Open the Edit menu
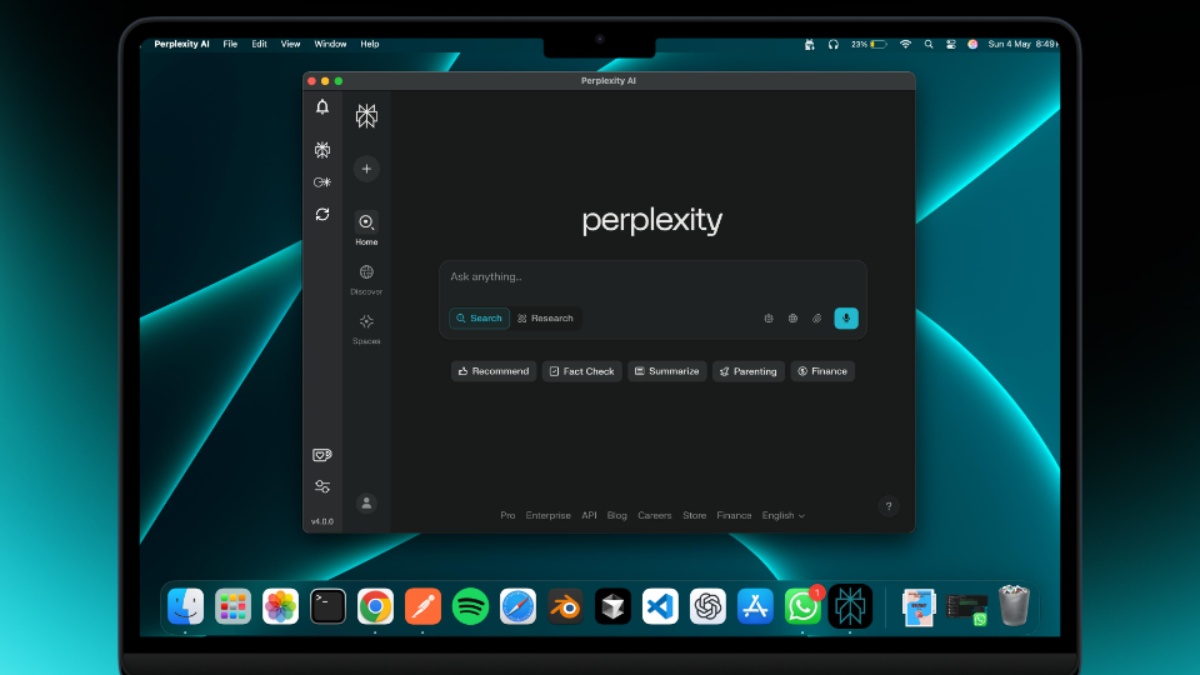This screenshot has height=675, width=1200. point(259,44)
